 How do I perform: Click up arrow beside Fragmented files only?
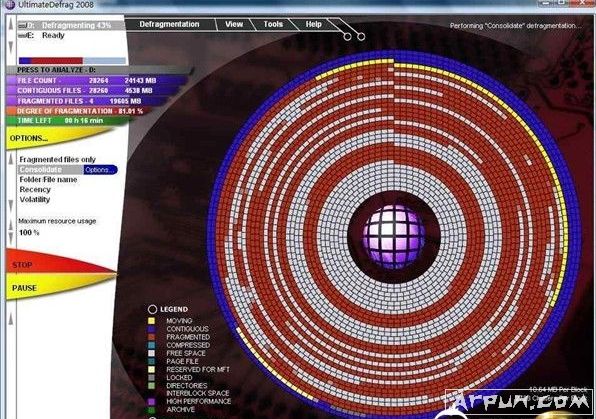11,159
